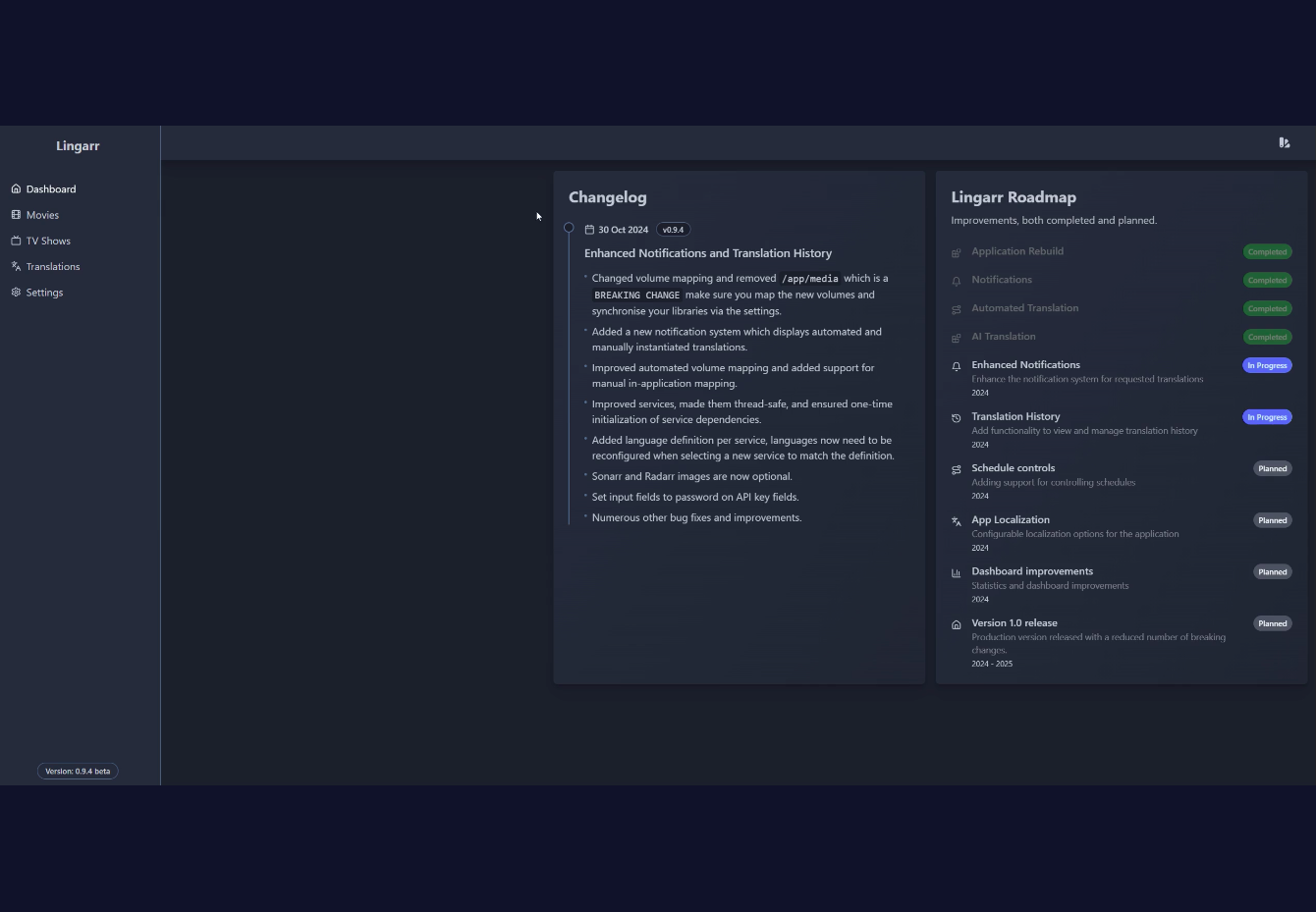Click the App Localization language icon
This screenshot has height=912, width=1316.
(957, 521)
